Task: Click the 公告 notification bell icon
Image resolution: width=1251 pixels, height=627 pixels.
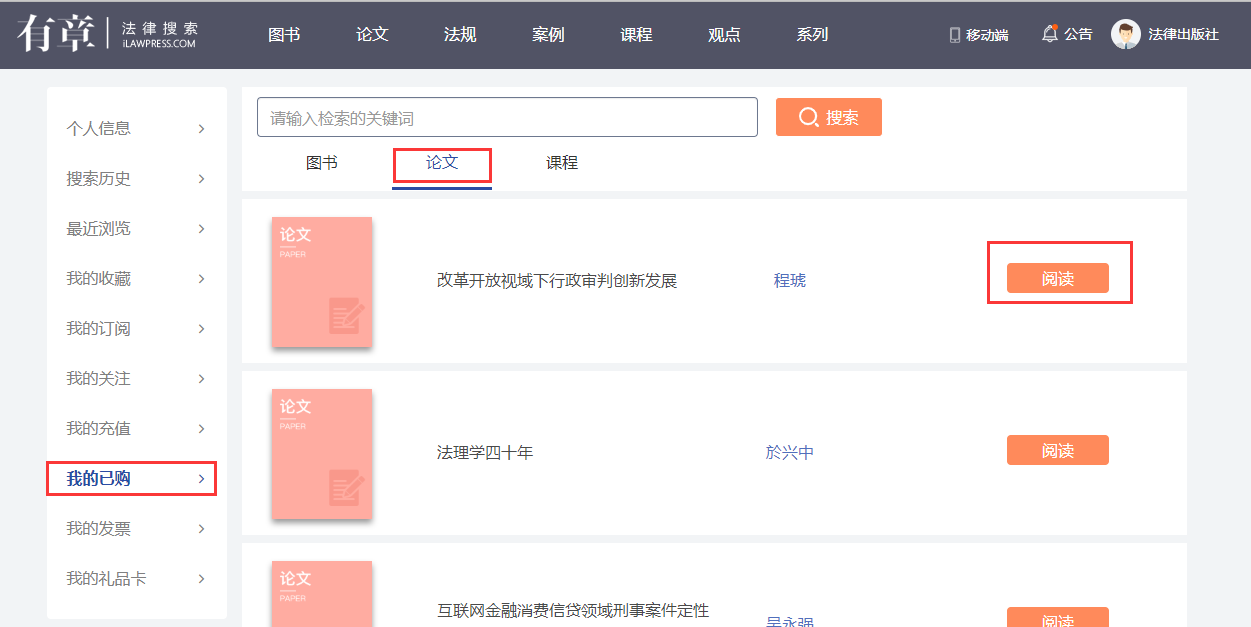Action: 1049,34
